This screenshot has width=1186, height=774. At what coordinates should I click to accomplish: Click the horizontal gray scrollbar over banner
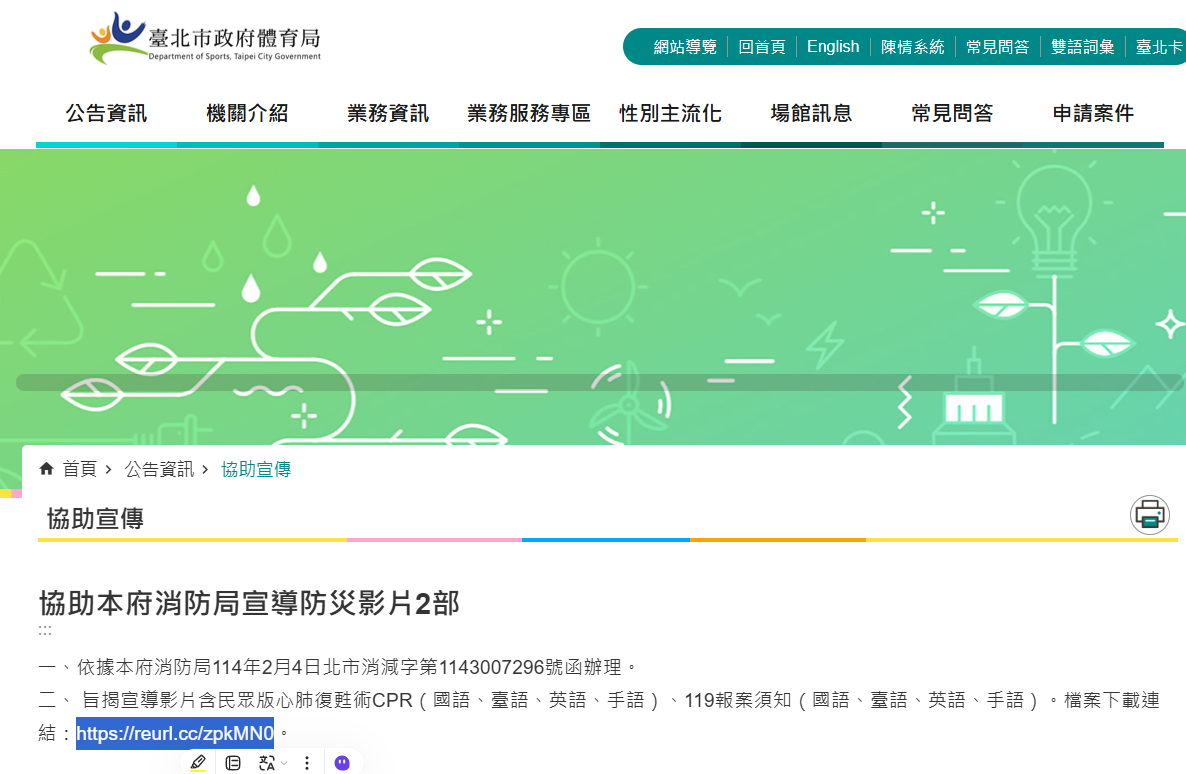(600, 382)
